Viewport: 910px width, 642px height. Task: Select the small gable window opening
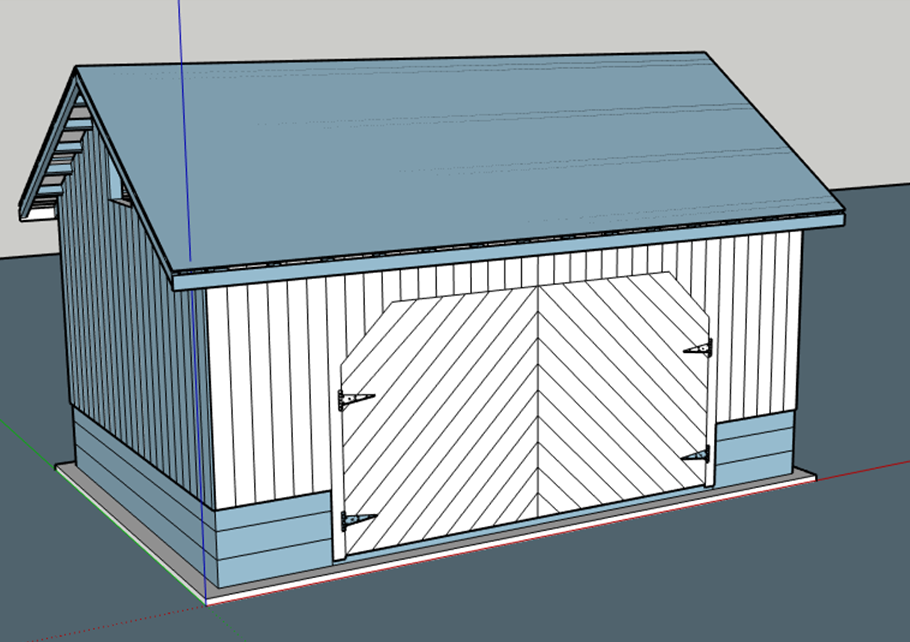point(118,183)
